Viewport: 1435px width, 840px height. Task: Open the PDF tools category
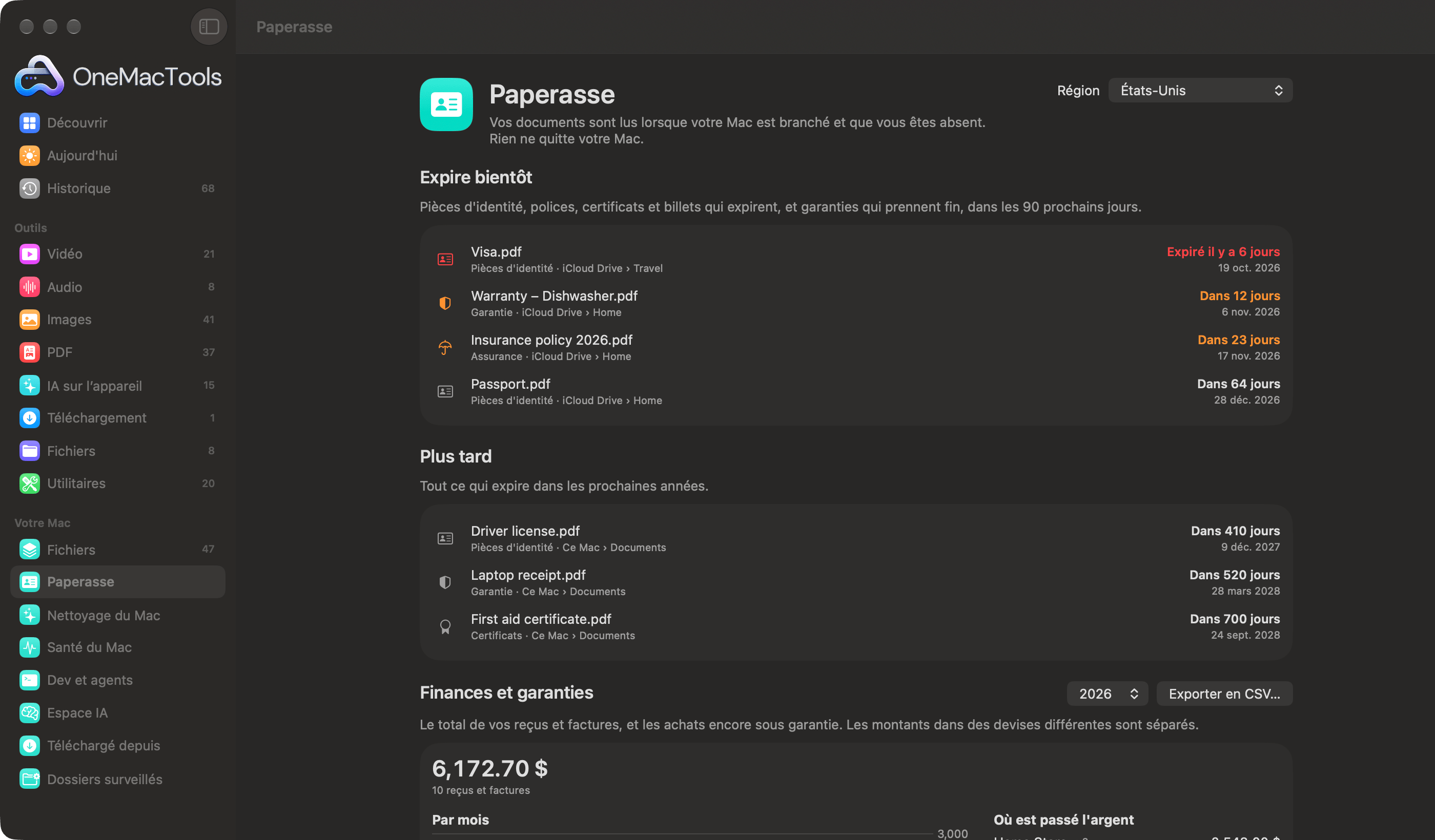click(117, 352)
